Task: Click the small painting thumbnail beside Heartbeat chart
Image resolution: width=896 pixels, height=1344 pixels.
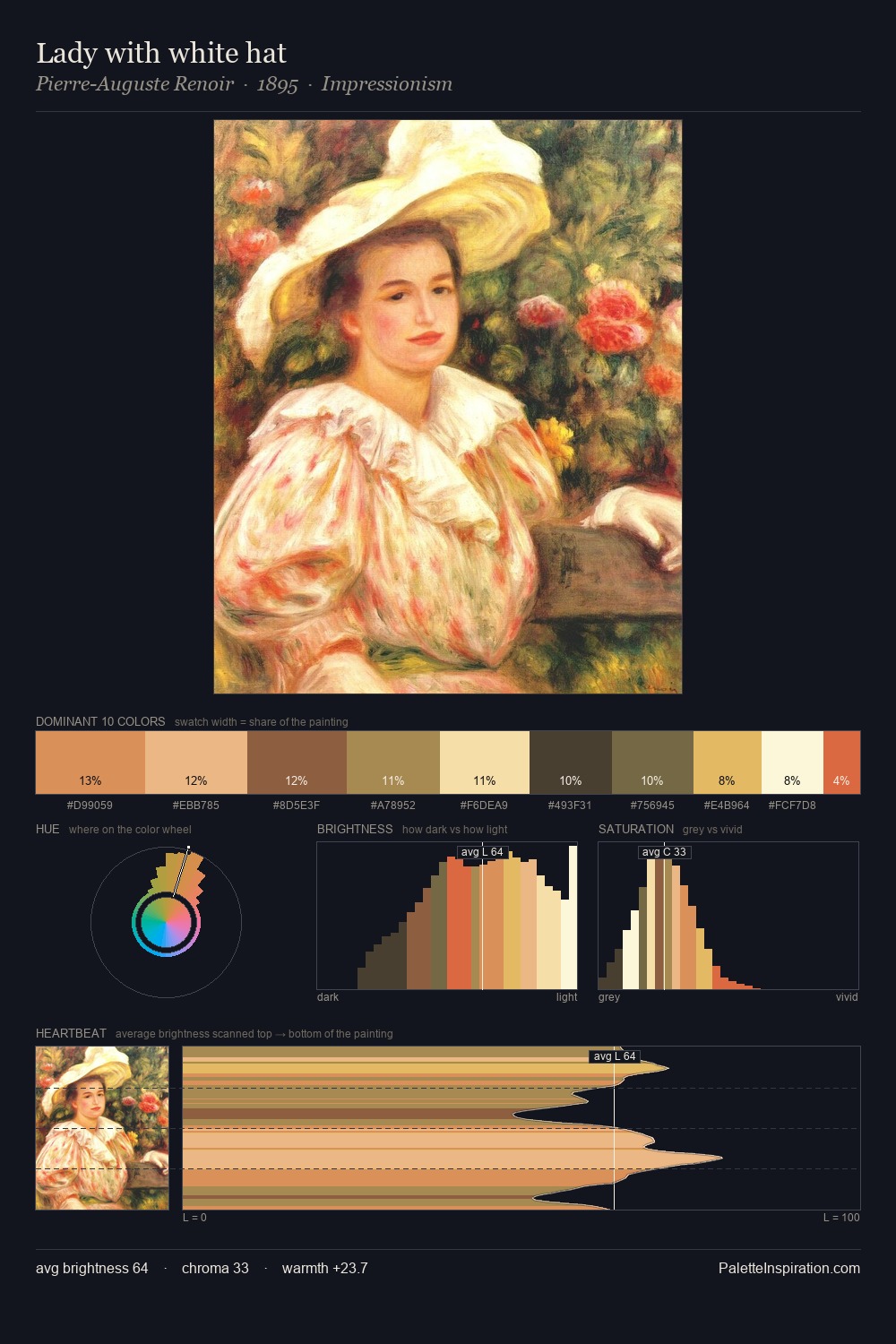Action: tap(102, 1128)
